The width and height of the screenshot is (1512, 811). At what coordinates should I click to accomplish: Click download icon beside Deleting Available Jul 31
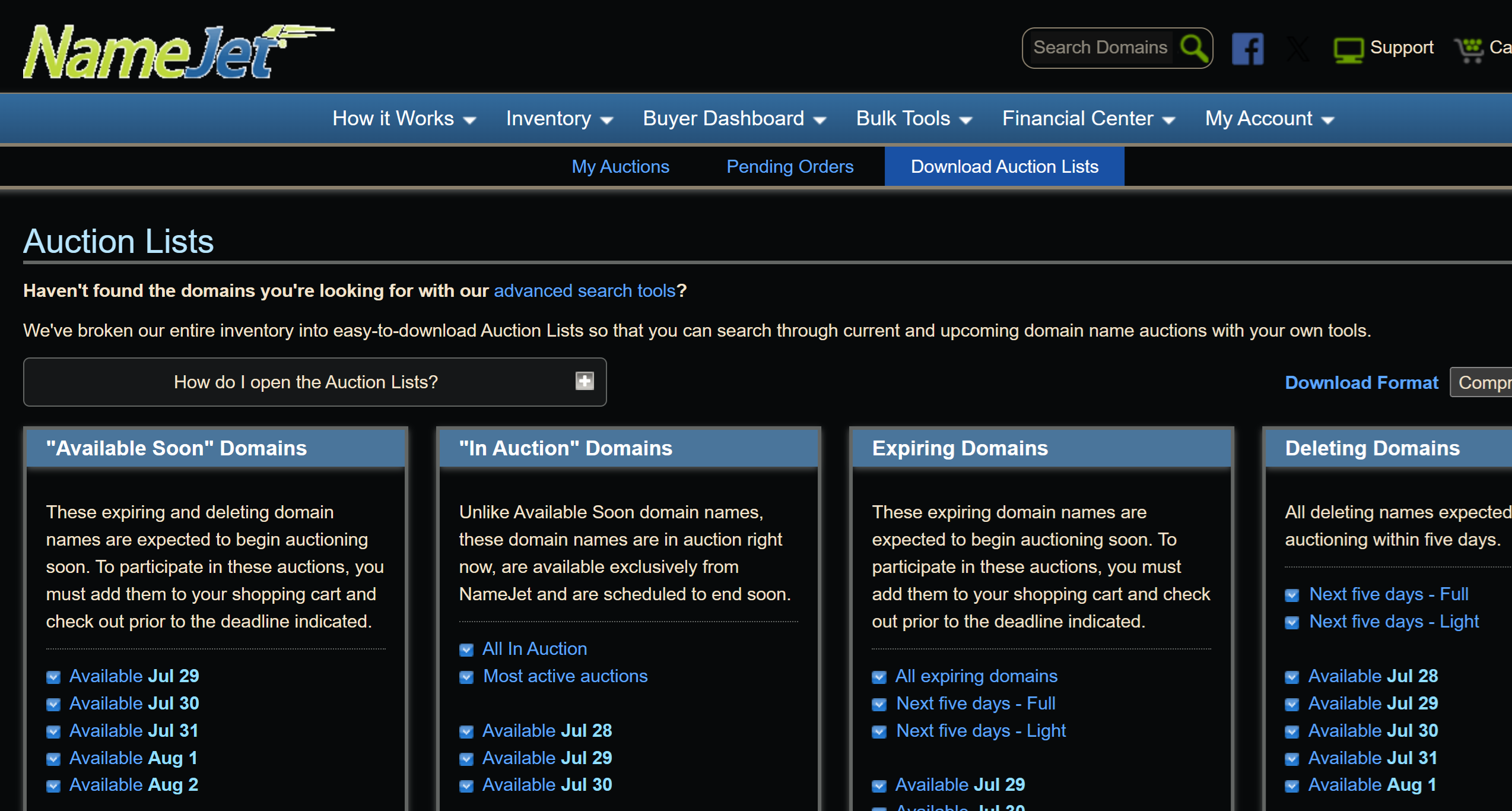click(x=1292, y=759)
